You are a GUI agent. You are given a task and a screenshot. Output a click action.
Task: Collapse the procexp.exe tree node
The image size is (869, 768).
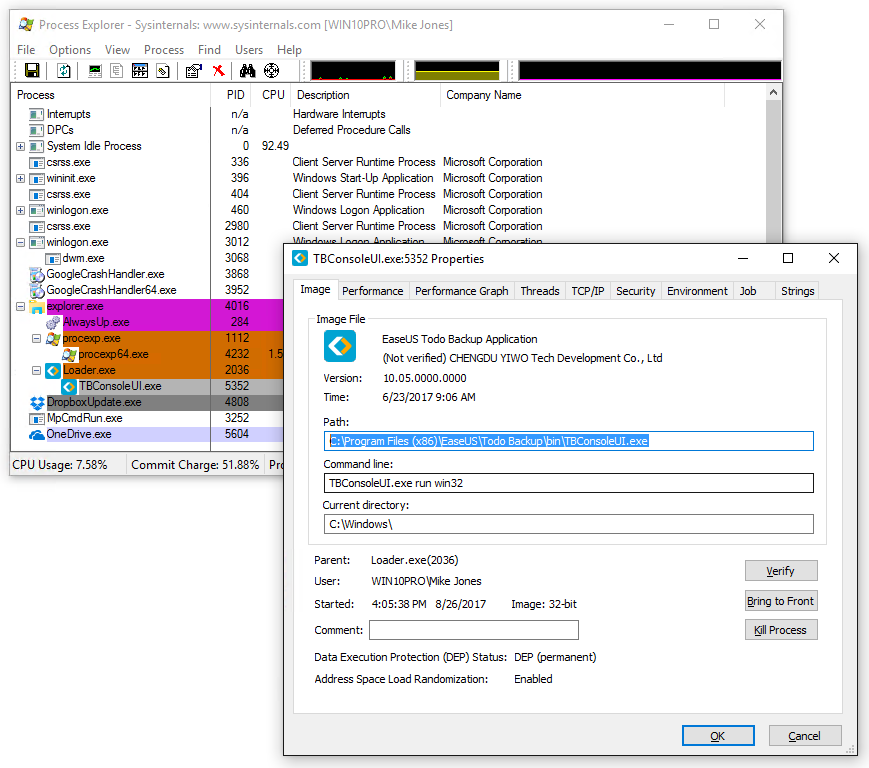[x=37, y=339]
